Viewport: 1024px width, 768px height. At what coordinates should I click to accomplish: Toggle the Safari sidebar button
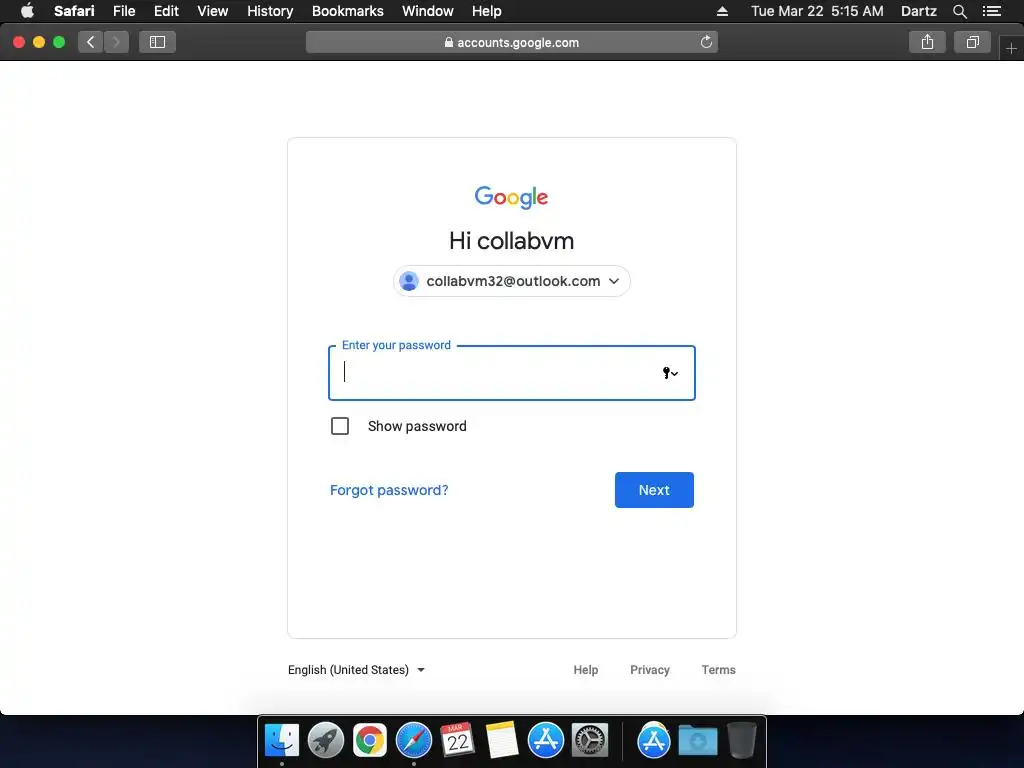point(157,42)
